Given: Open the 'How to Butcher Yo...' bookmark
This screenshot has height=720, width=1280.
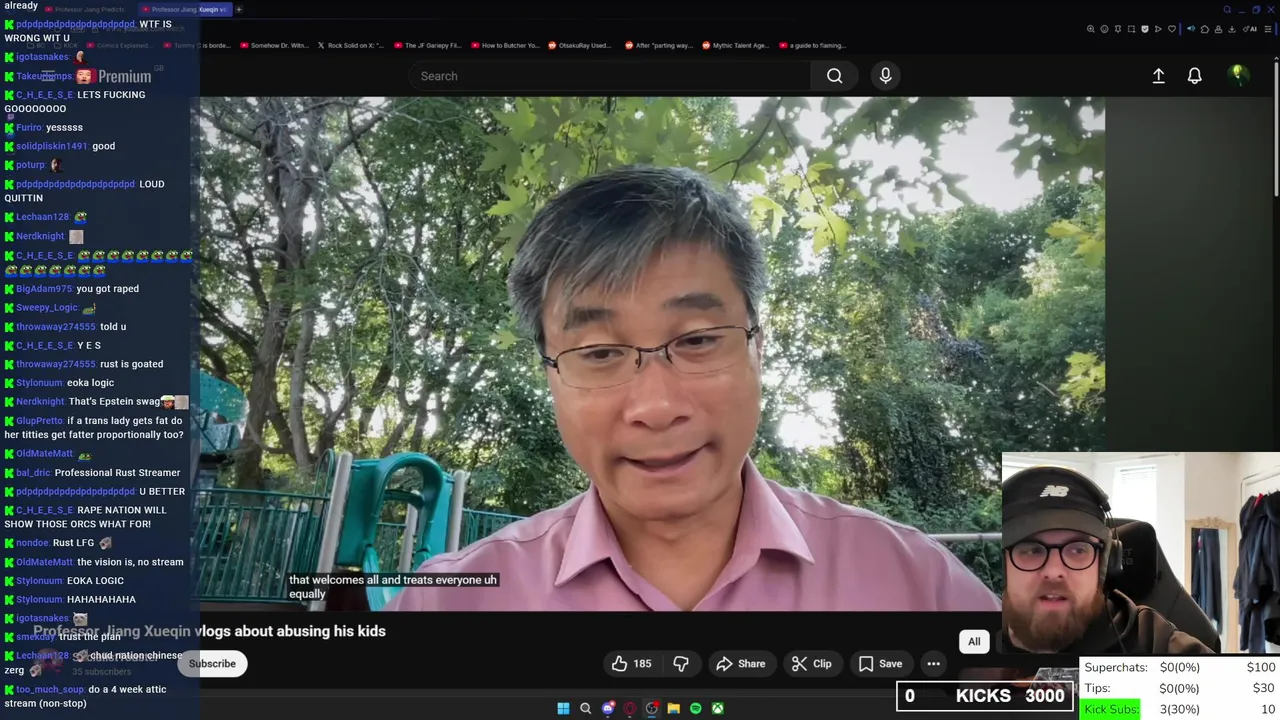Looking at the screenshot, I should pos(505,45).
